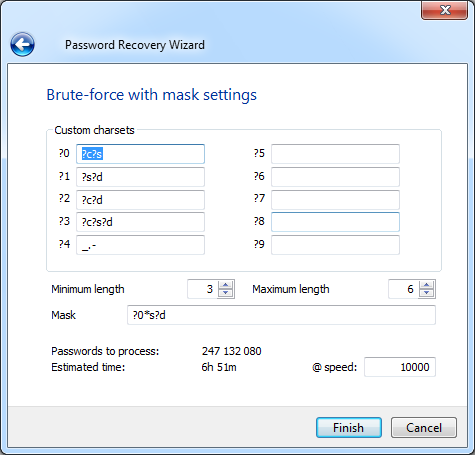Click the Minimum length value box
This screenshot has width=475, height=455.
point(202,289)
